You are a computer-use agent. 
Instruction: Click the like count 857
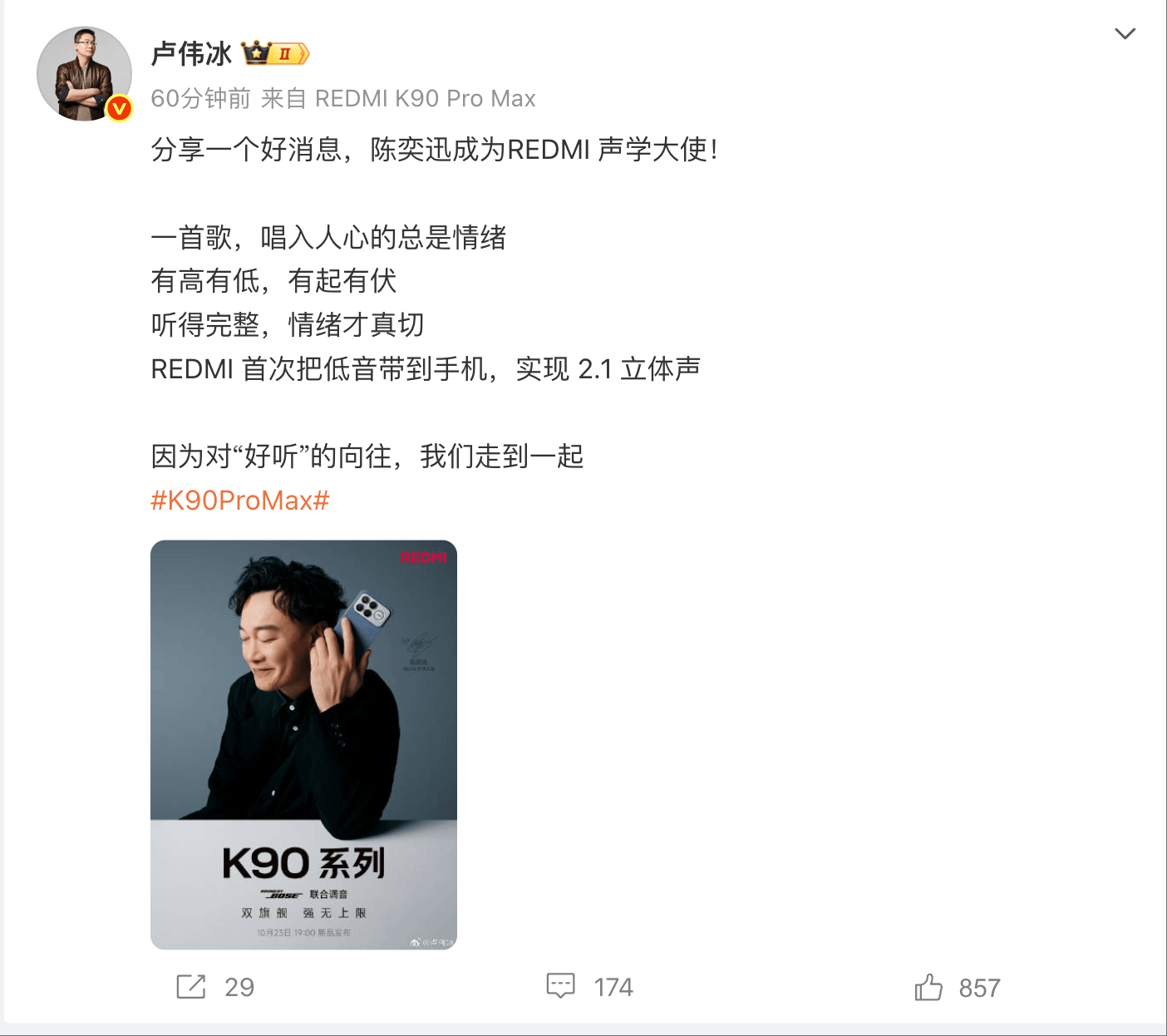(979, 988)
